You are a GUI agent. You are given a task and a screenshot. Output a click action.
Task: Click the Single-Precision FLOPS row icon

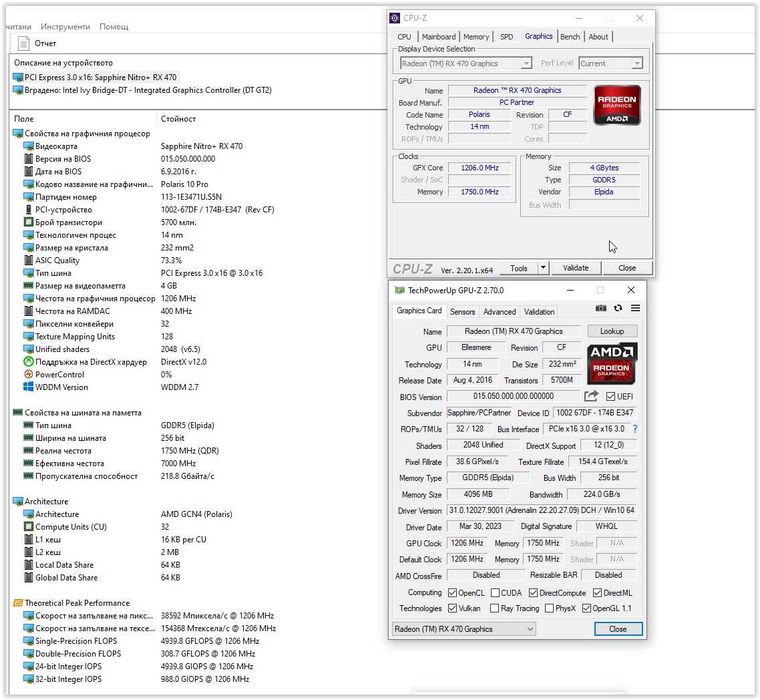point(29,641)
